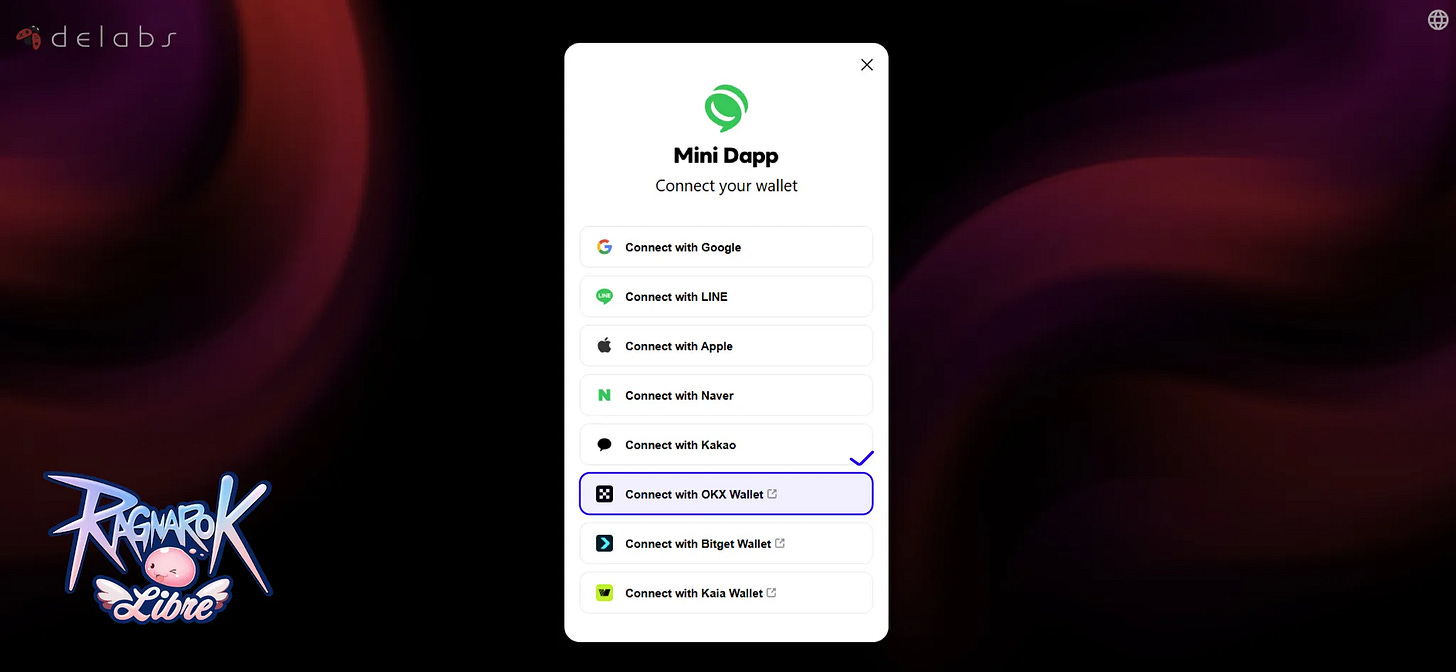Click the Bitget Wallet arrow icon

pyautogui.click(x=604, y=544)
